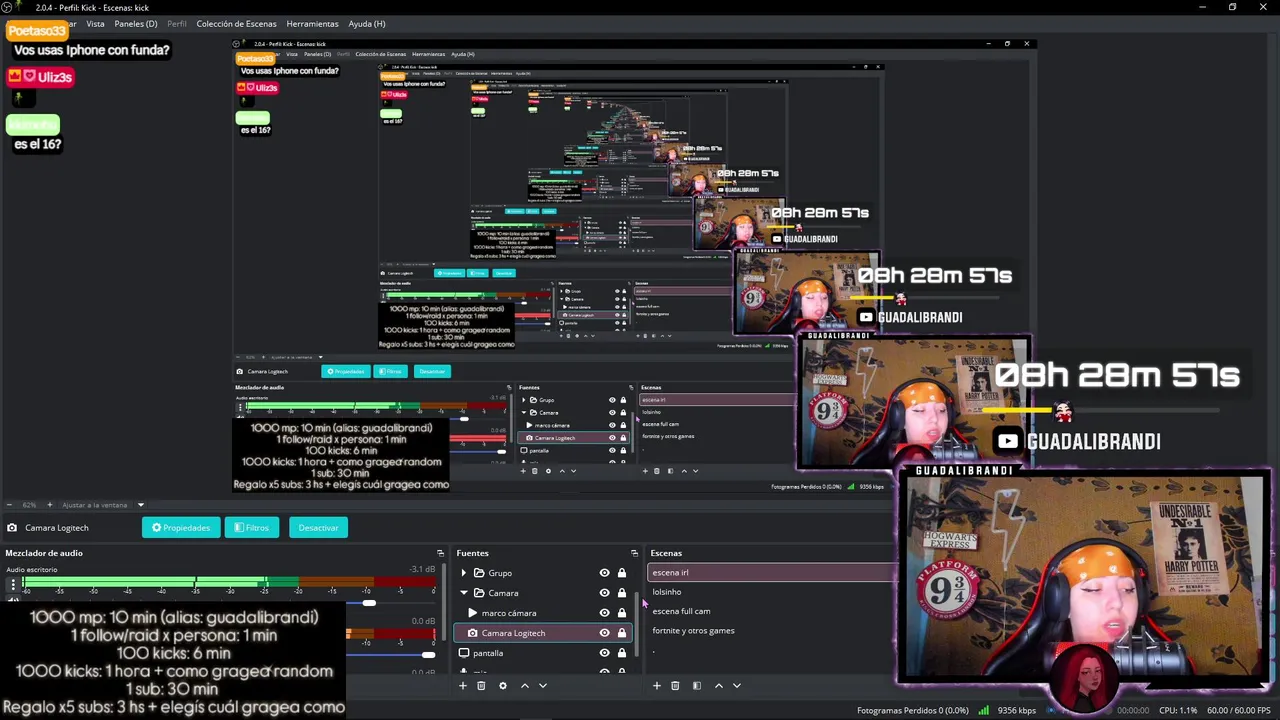1280x720 pixels.
Task: Click camera icon in the source toolbar
Action: tap(11, 528)
